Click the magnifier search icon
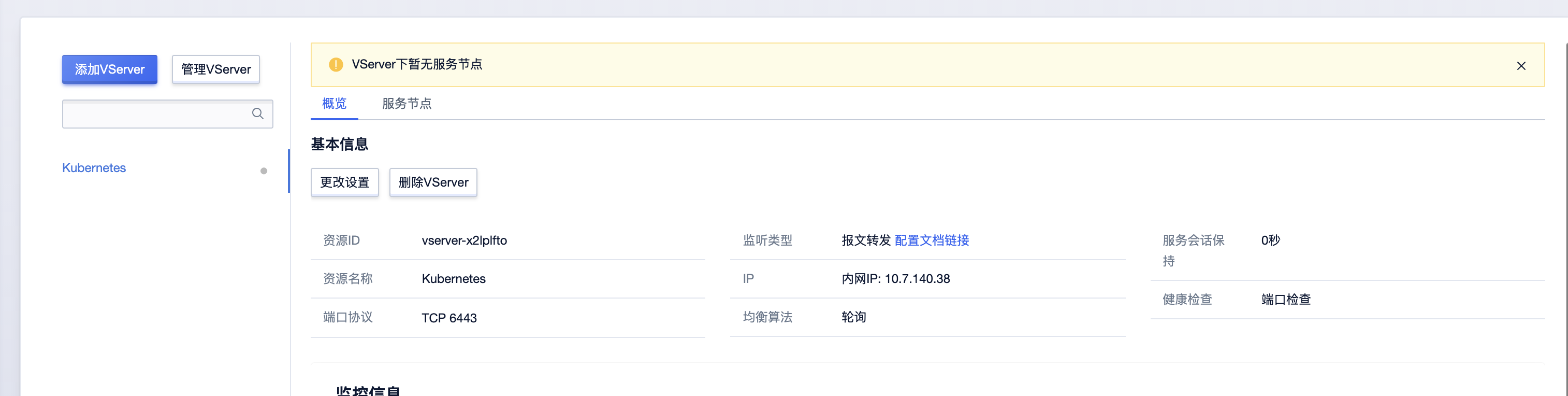Screen dimensions: 1568x396 tap(257, 114)
